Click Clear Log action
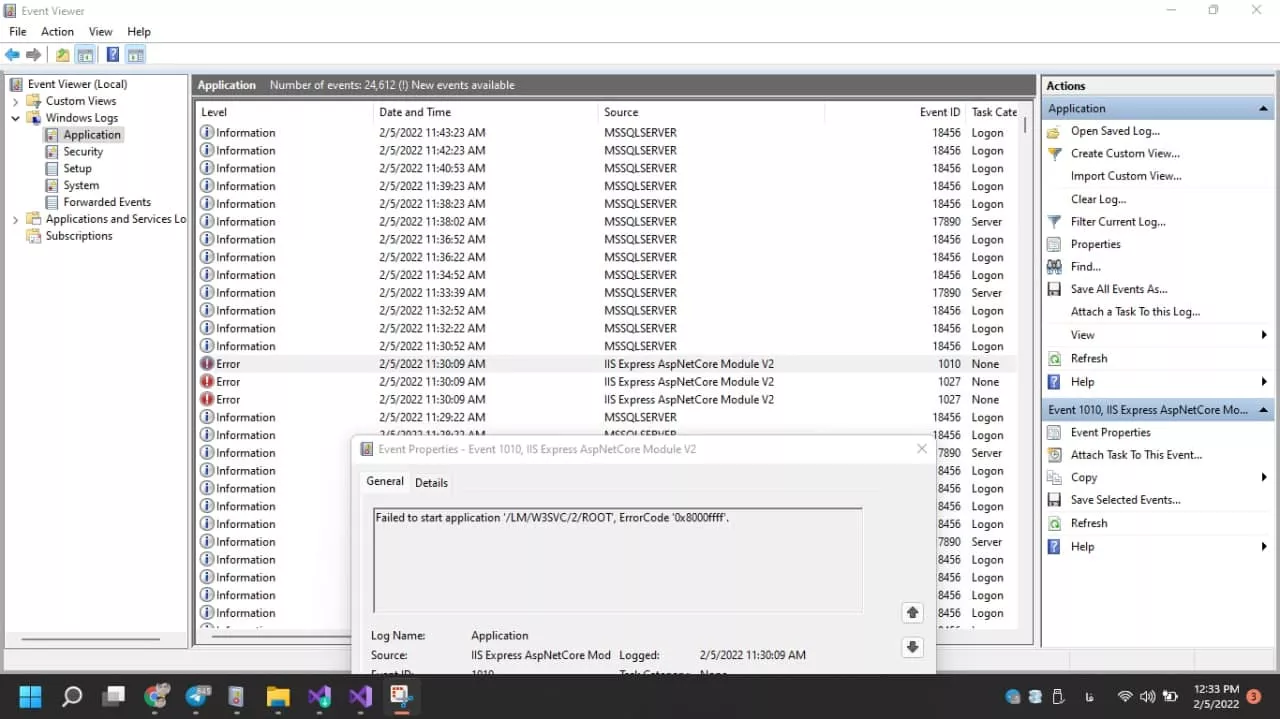Viewport: 1280px width, 719px height. pos(1098,199)
